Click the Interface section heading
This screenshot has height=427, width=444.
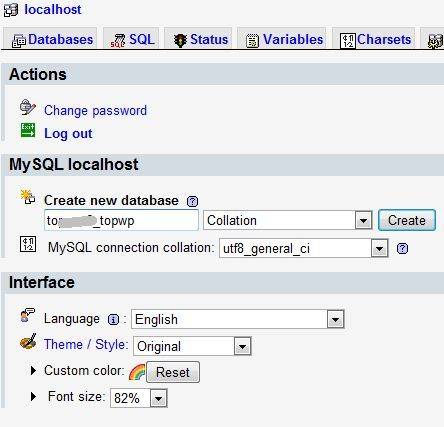click(42, 282)
